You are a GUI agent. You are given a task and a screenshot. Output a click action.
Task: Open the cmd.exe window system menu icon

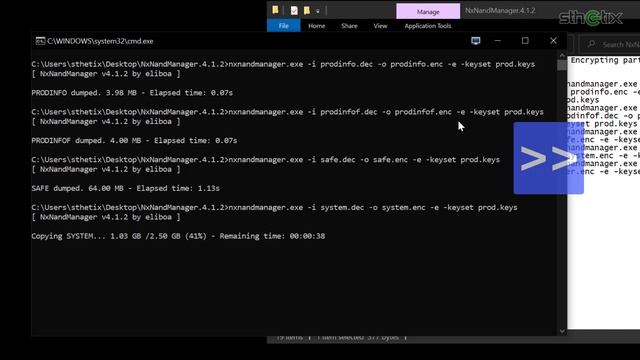[40, 41]
